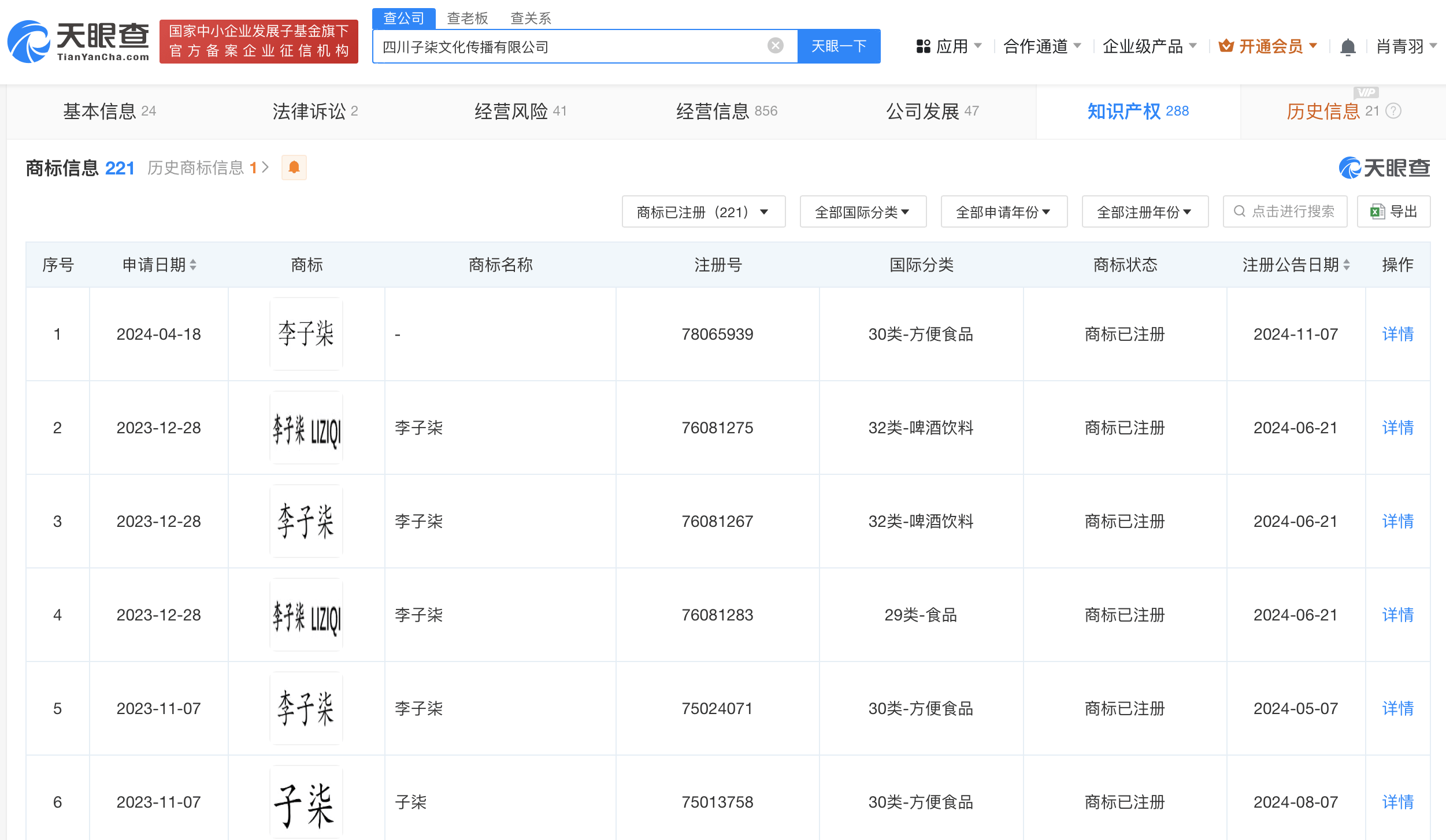Click the help question mark beside 历史信息

(1393, 111)
